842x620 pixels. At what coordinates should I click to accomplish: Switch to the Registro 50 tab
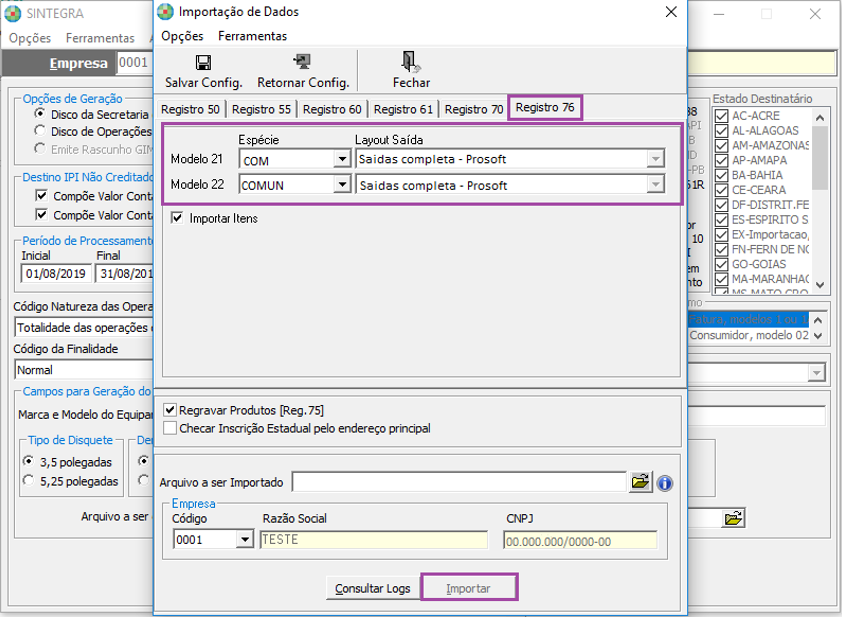pyautogui.click(x=190, y=109)
